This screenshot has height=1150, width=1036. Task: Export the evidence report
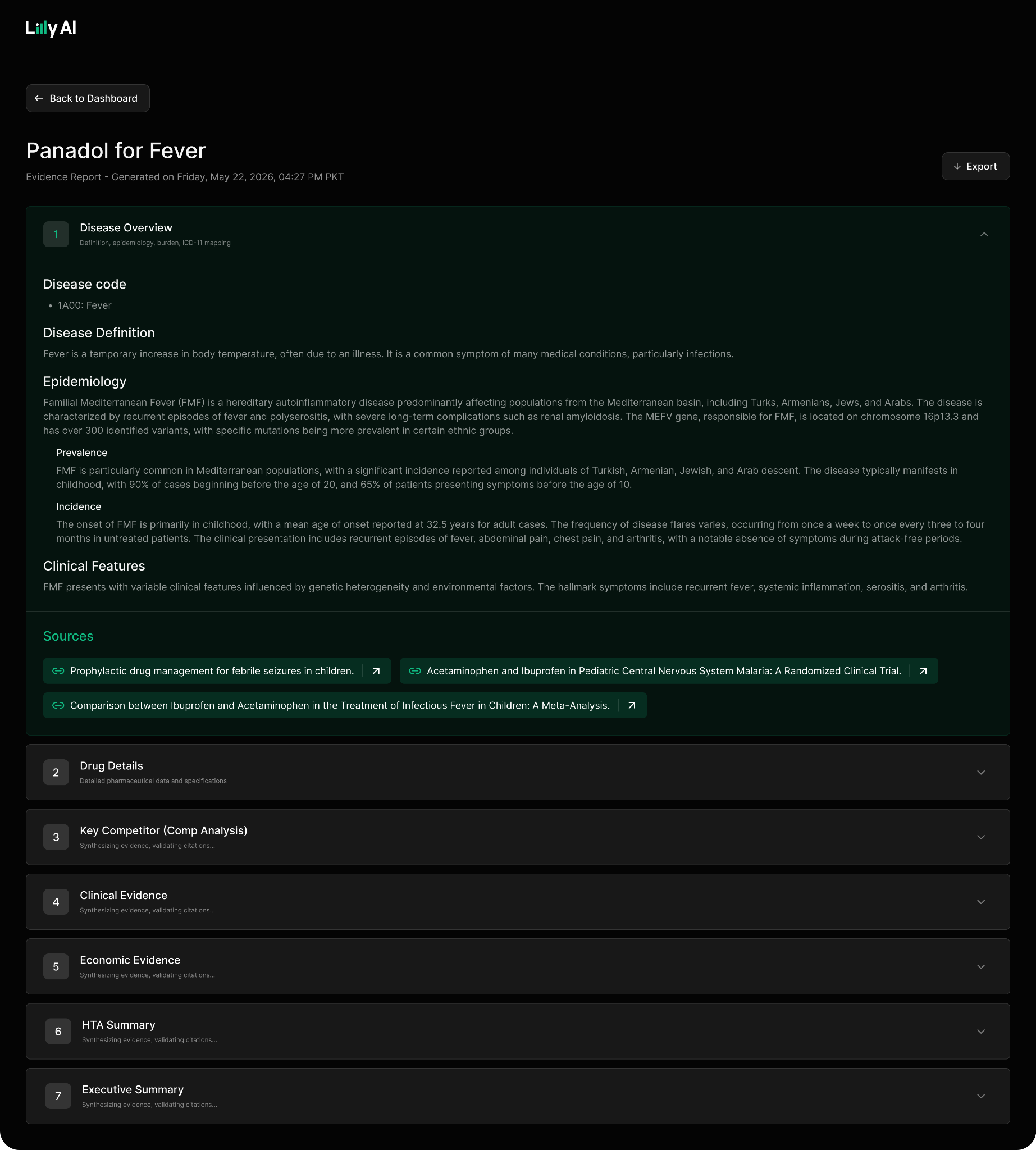[x=976, y=166]
